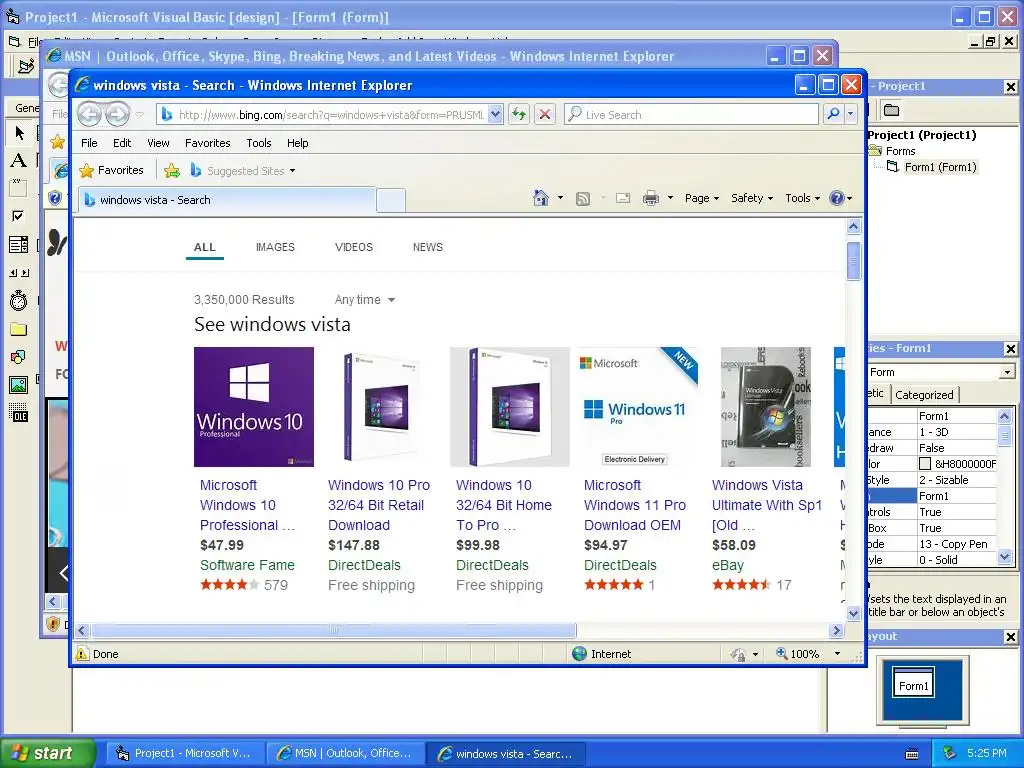The image size is (1024, 768).
Task: Open the File menu in Internet Explorer
Action: (89, 143)
